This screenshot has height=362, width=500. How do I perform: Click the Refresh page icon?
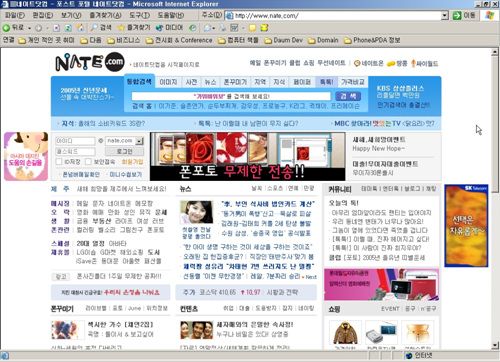tap(68, 28)
